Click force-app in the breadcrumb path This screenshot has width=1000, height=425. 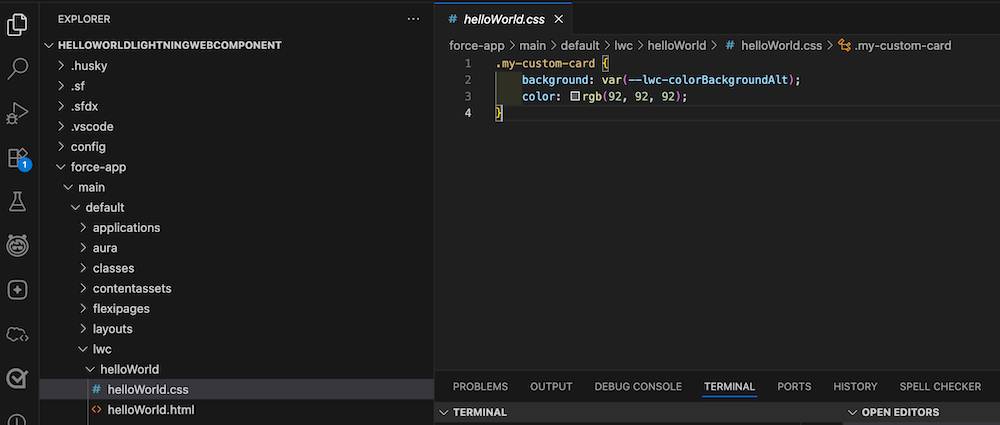[476, 45]
